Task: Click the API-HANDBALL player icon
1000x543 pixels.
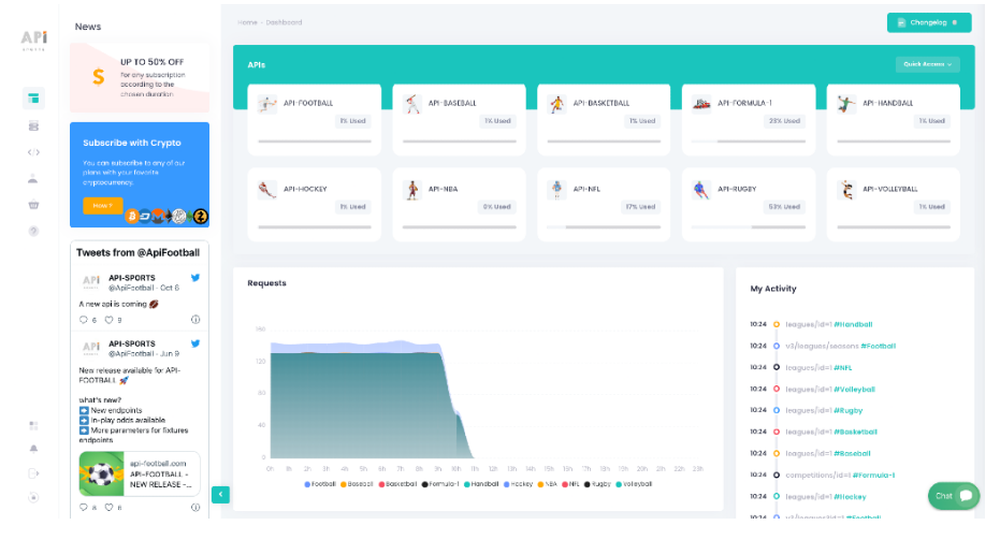Action: click(x=846, y=104)
